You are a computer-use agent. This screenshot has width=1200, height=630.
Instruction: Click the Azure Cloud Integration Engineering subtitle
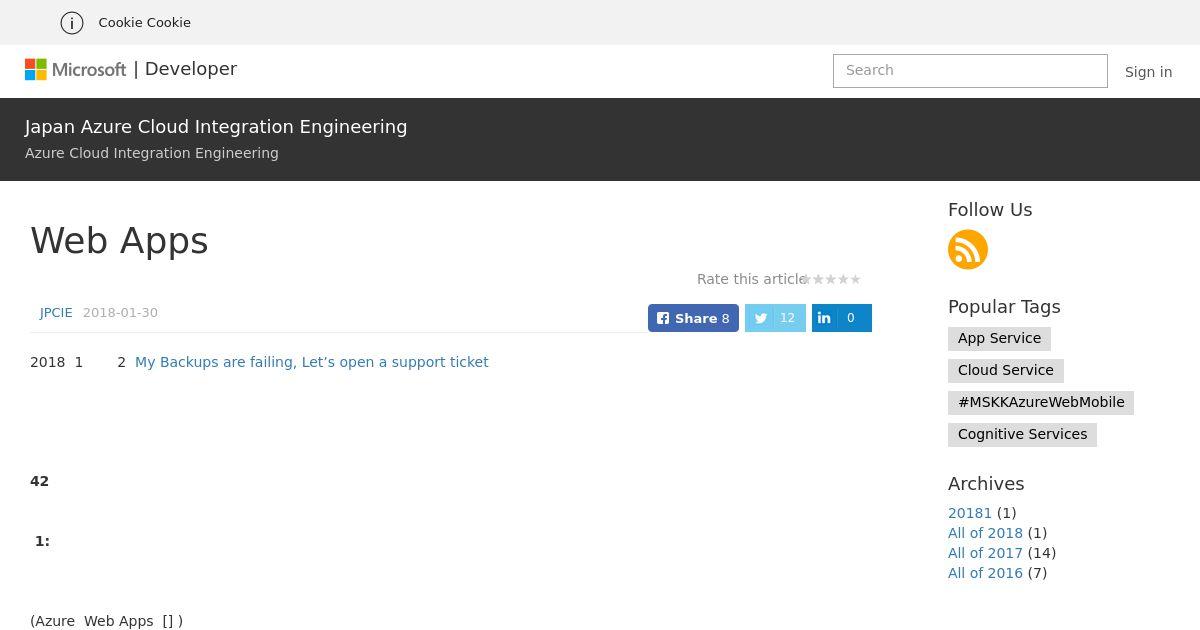coord(152,153)
